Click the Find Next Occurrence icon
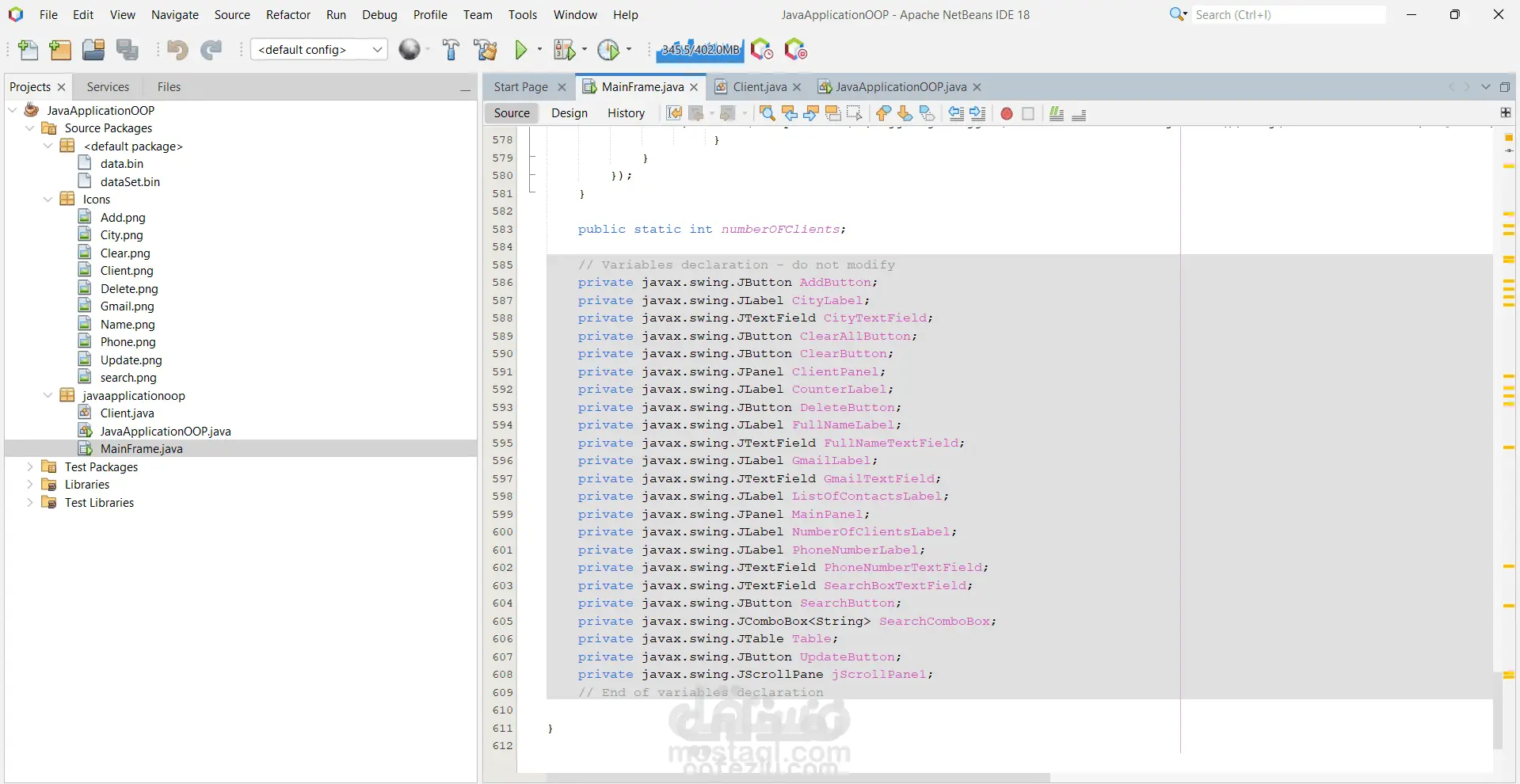The image size is (1520, 784). coord(811,113)
